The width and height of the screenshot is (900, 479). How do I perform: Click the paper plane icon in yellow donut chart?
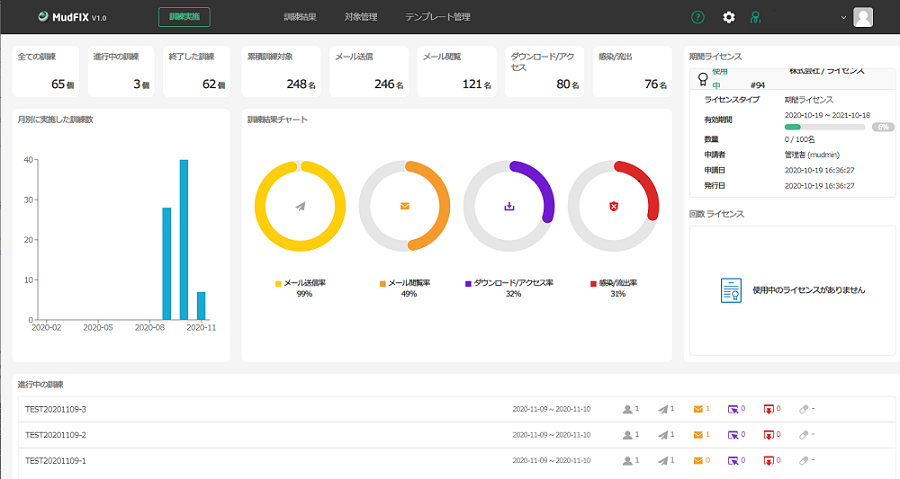pos(300,206)
